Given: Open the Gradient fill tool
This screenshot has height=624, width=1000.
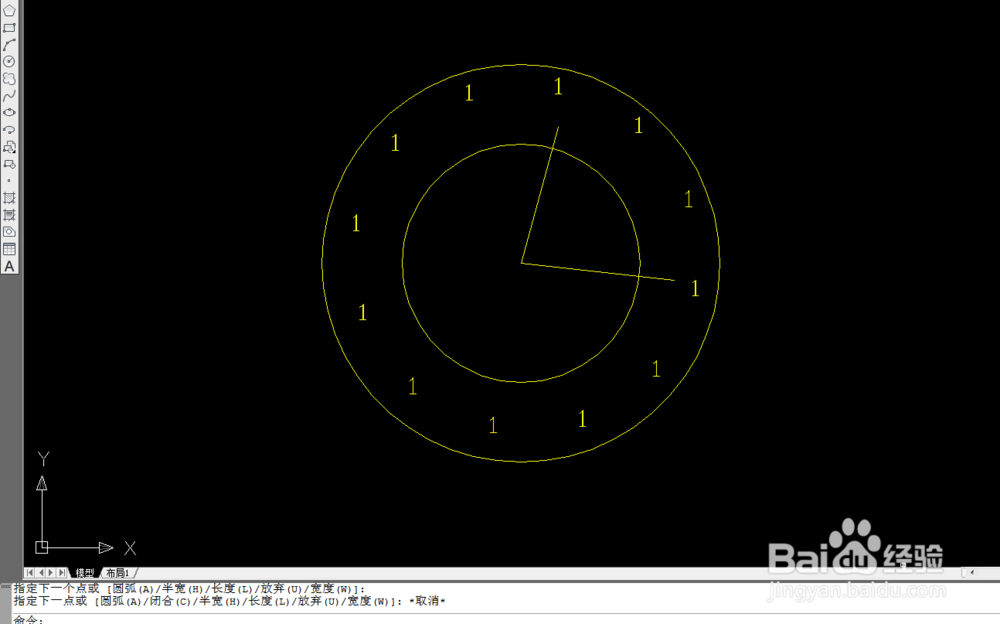Looking at the screenshot, I should click(9, 215).
